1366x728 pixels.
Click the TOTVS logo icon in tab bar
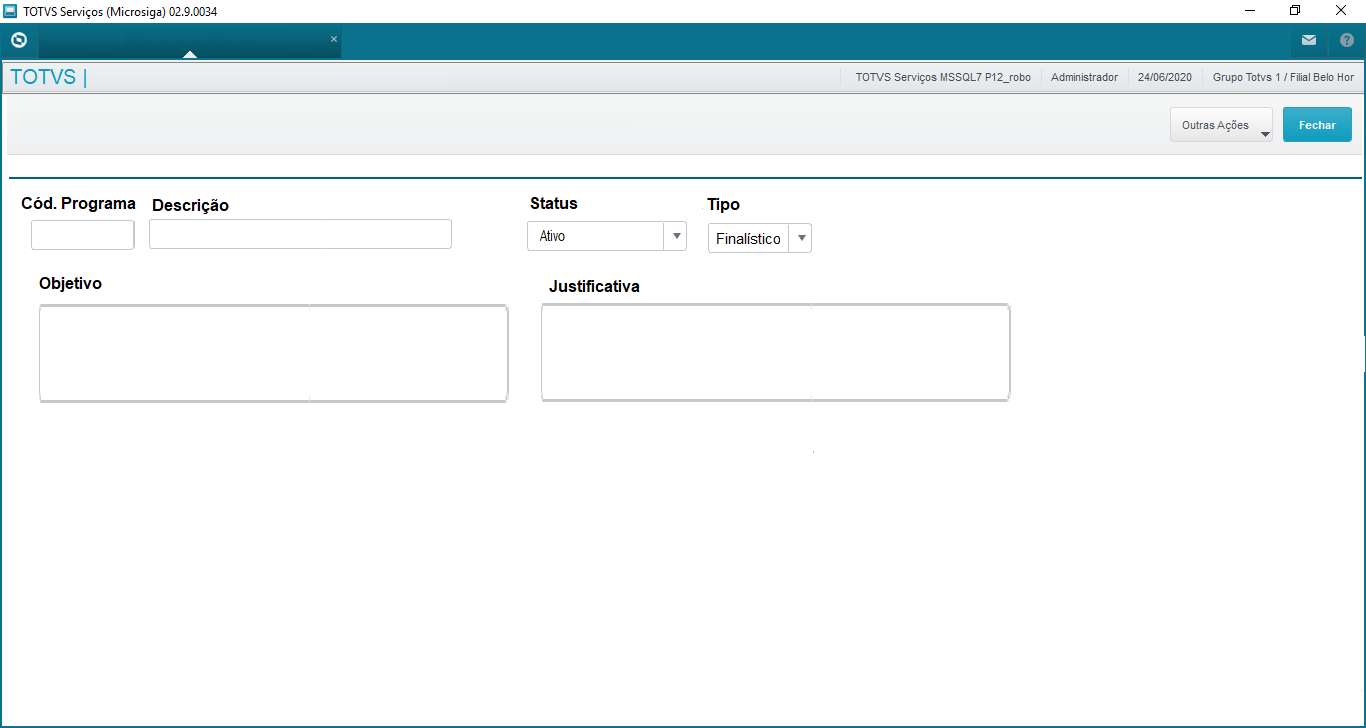18,41
